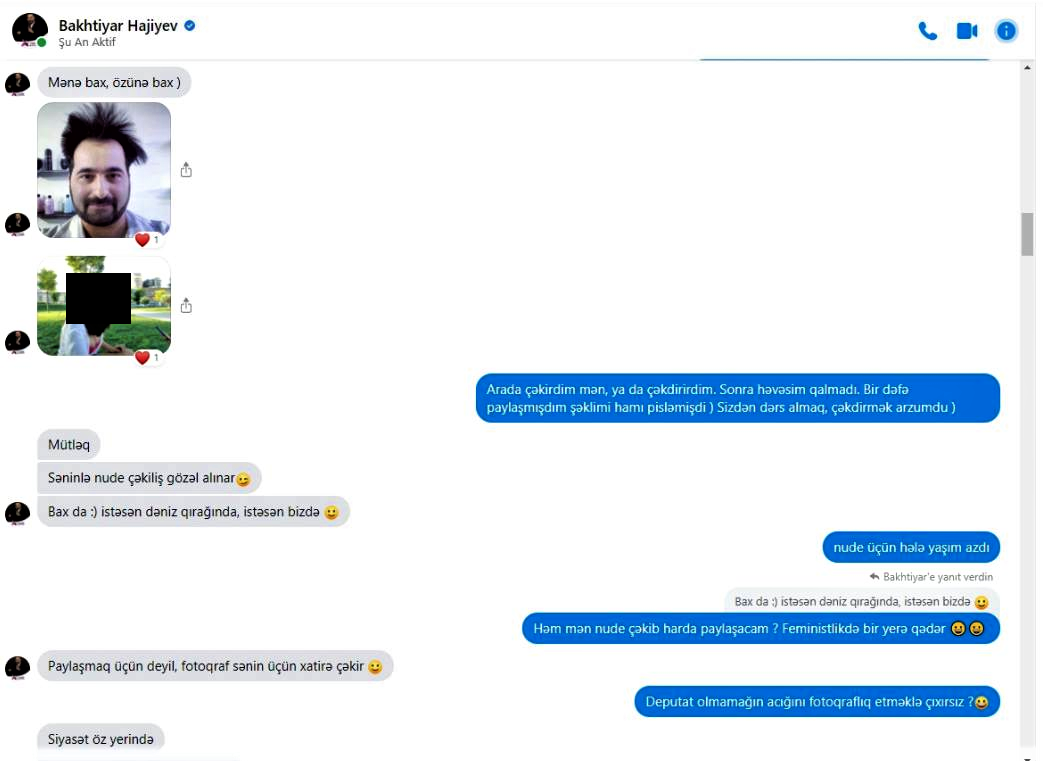Select the 'Mənə bax, özünə bax )' message bubble

click(114, 82)
